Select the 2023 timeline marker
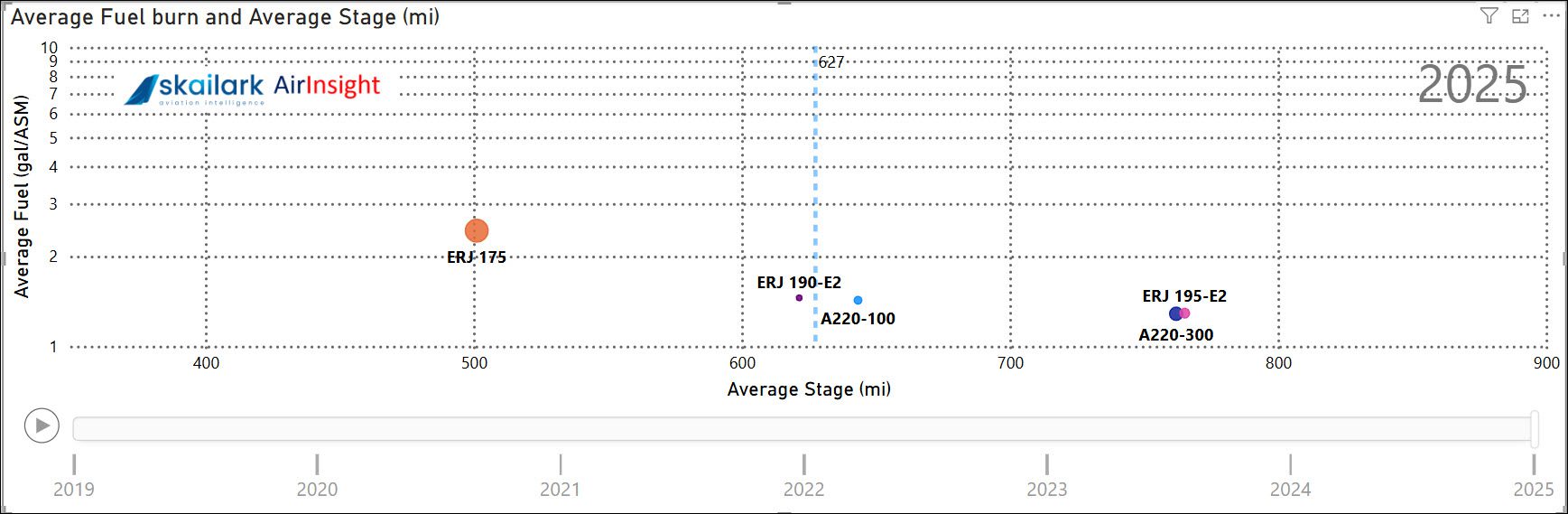 pos(1047,489)
